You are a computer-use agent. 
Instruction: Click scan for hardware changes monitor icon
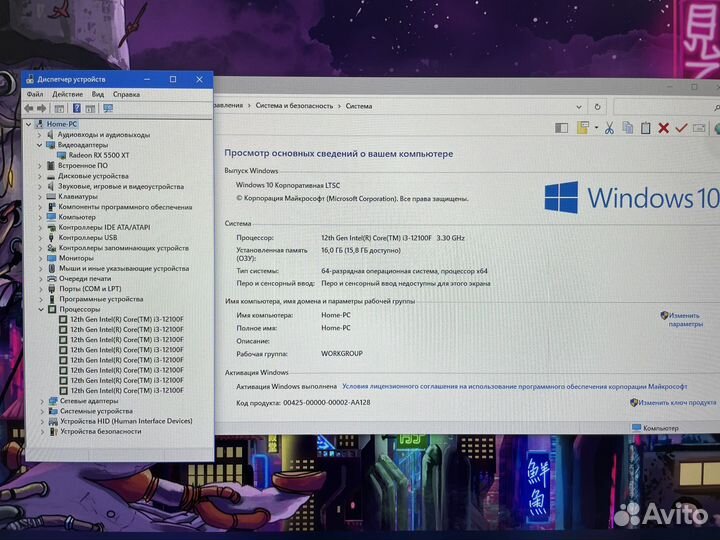point(107,108)
